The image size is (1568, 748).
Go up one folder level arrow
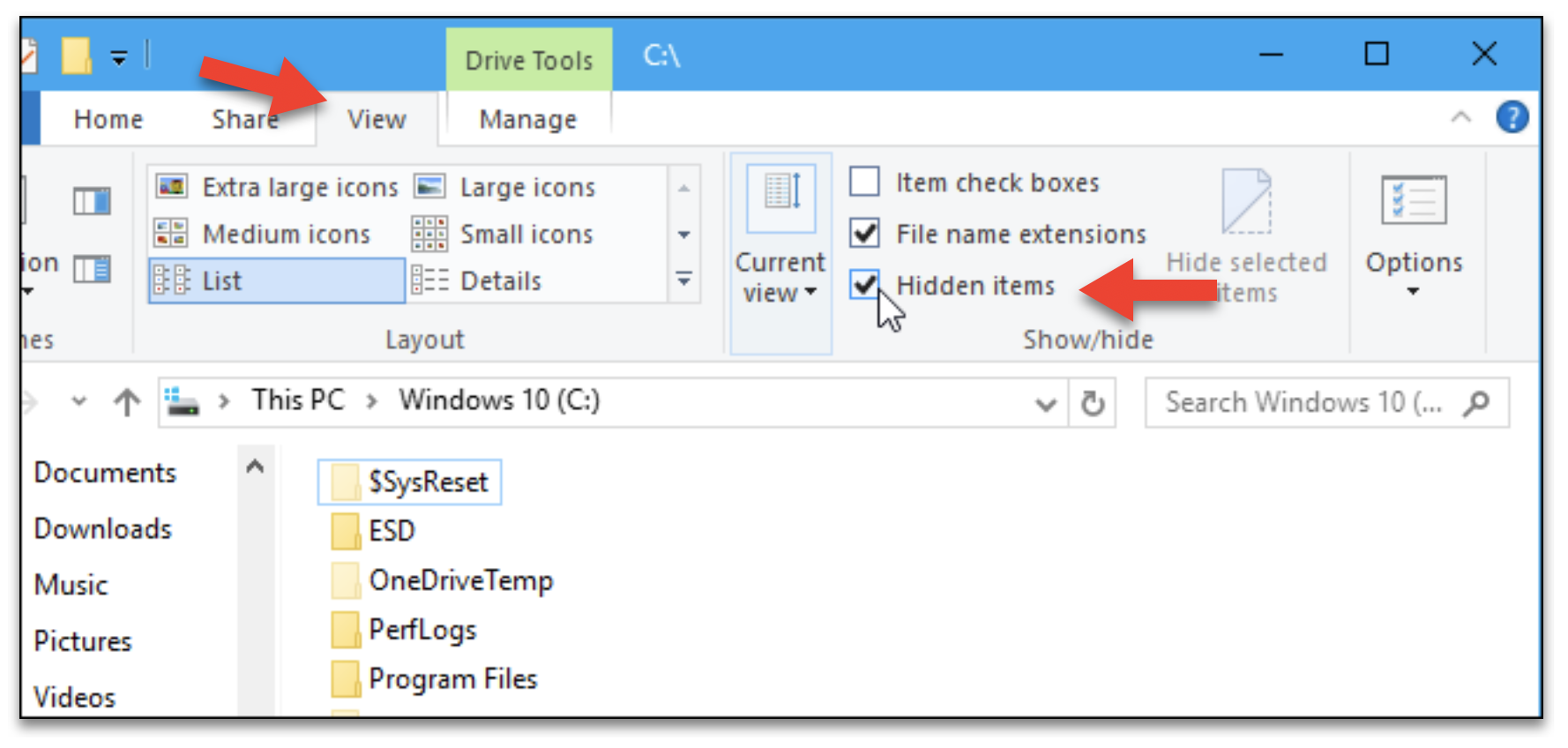(127, 402)
